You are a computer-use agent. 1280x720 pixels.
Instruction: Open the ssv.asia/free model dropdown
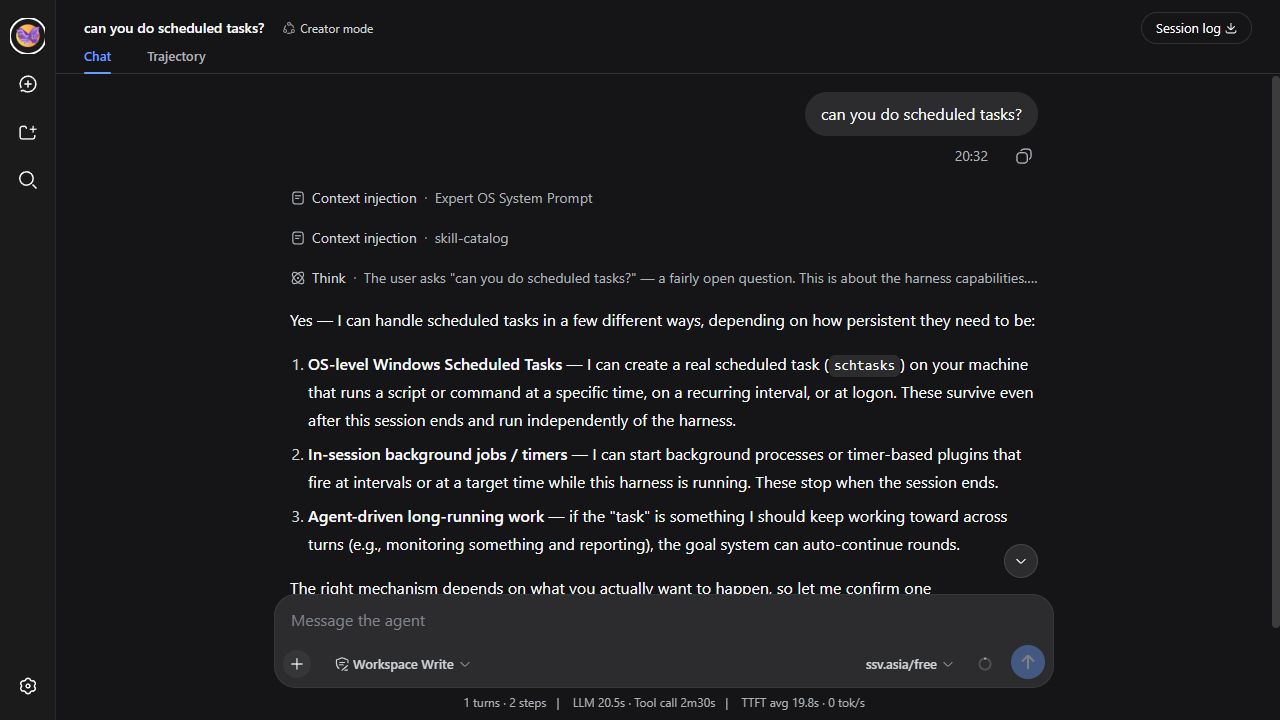(909, 664)
